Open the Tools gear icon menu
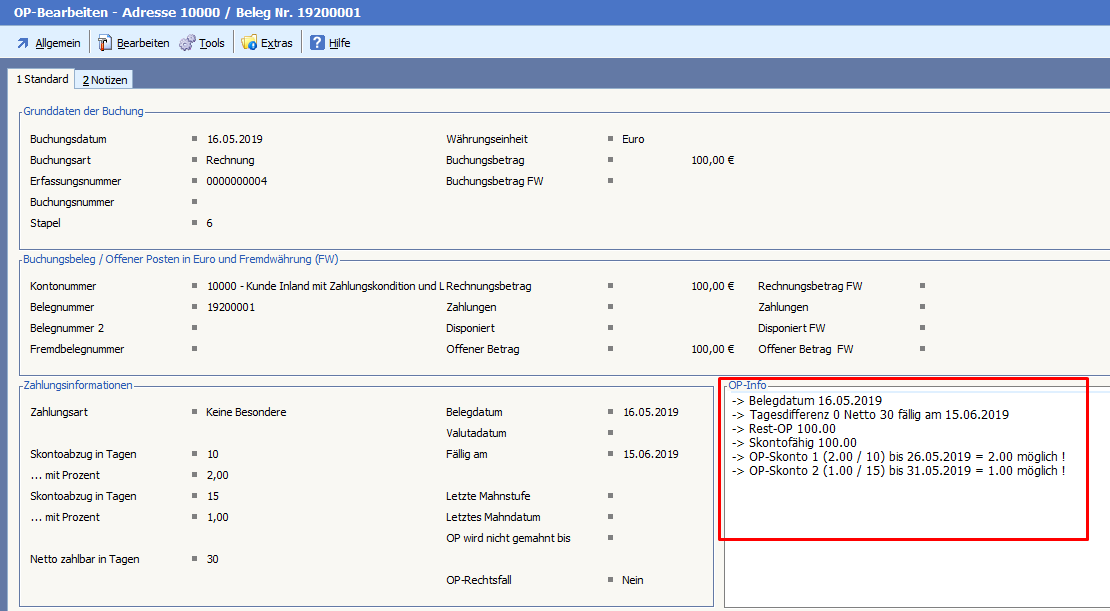The height and width of the screenshot is (611, 1110). click(x=187, y=43)
